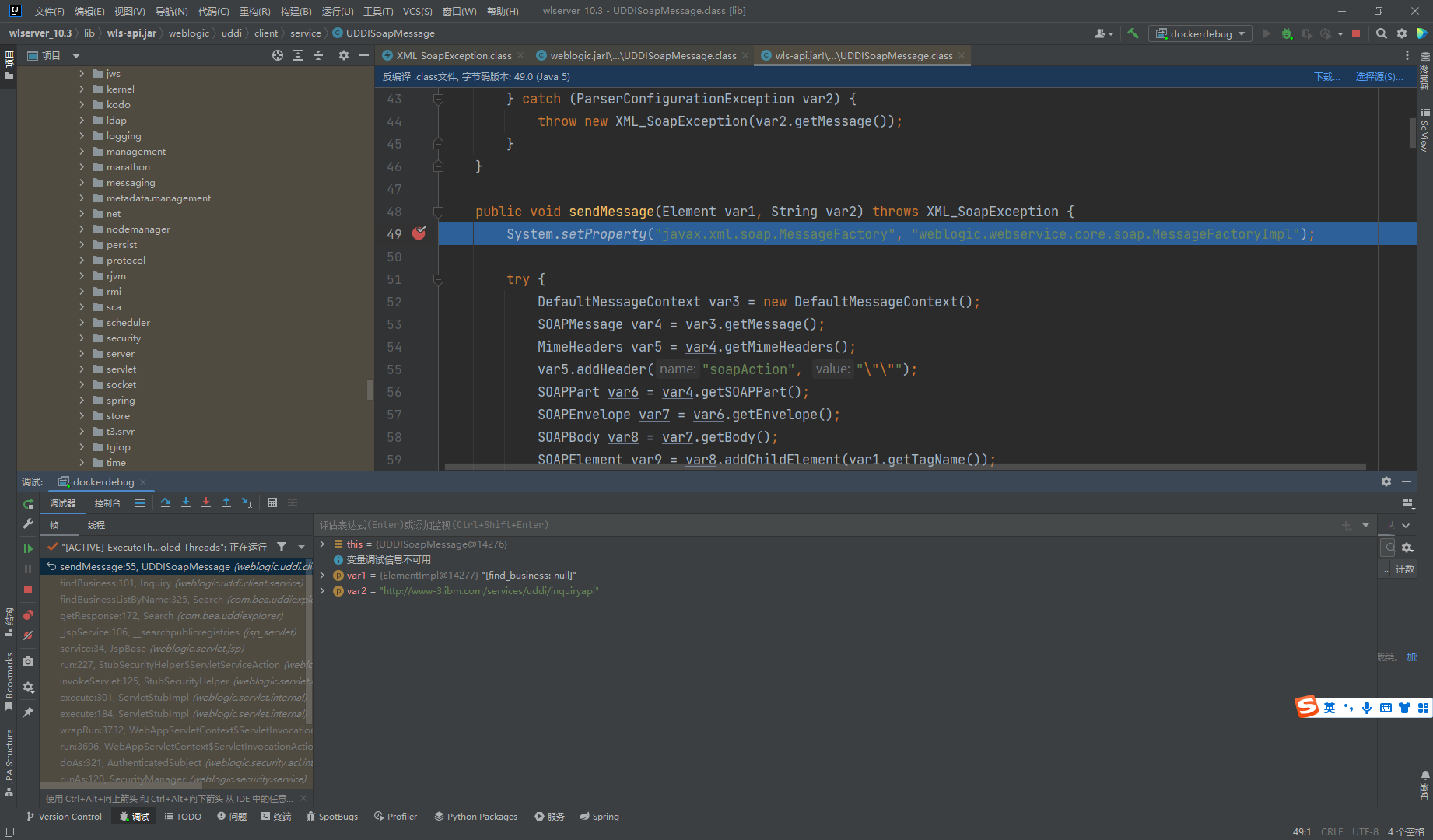Toggle the threads view list icon in debugger

140,502
